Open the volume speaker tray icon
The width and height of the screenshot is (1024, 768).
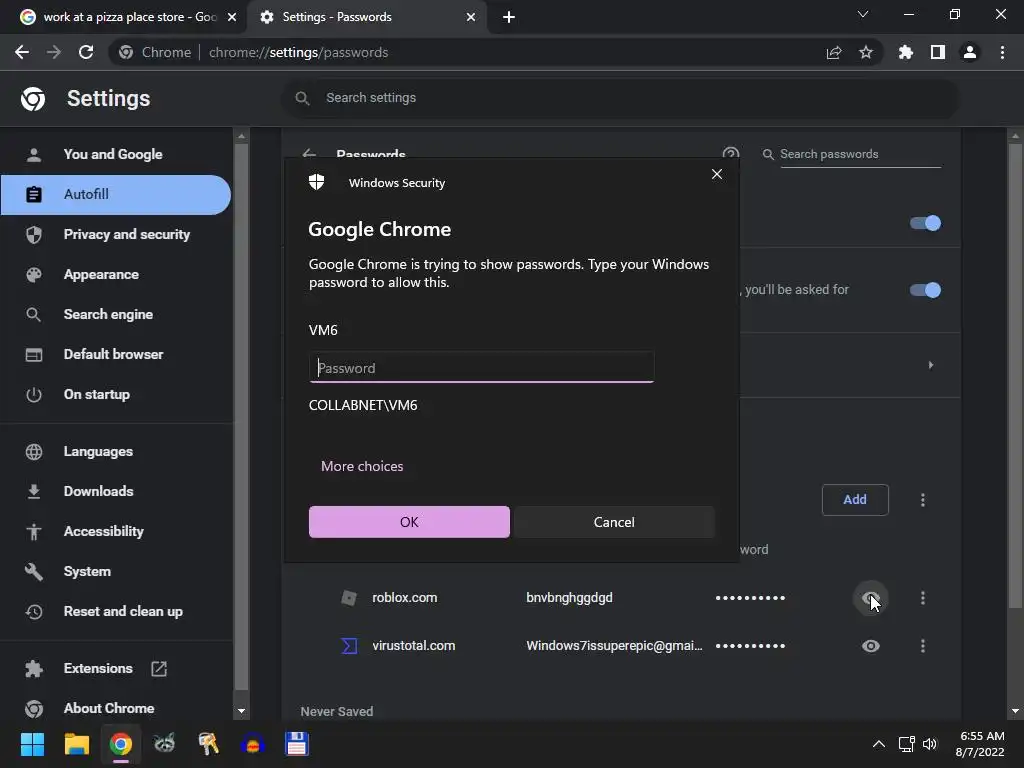coord(930,744)
